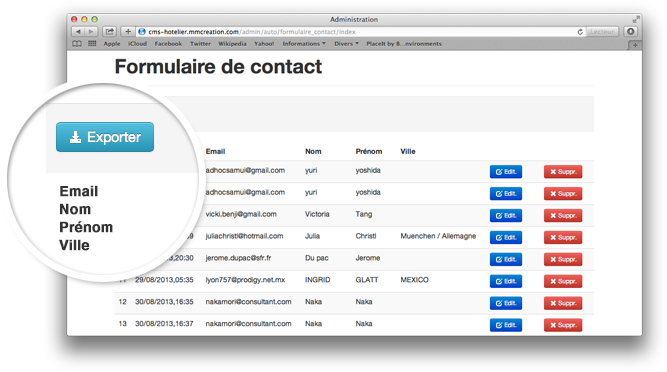Edit the lyon757@prodigy.net.mx row
The width and height of the screenshot is (667, 372).
coord(506,281)
